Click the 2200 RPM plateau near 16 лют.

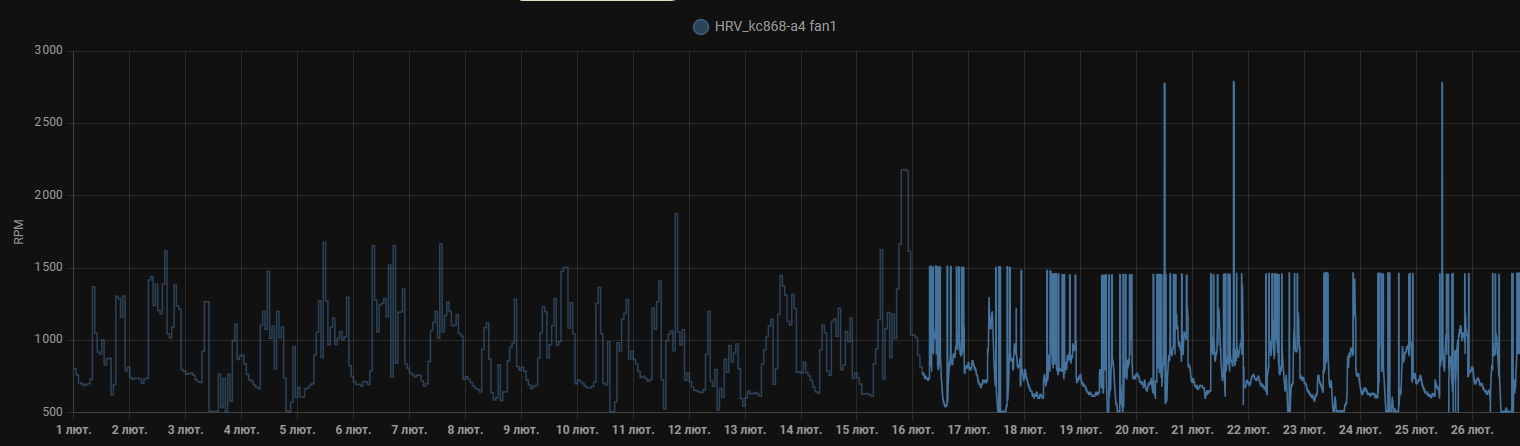pos(905,171)
